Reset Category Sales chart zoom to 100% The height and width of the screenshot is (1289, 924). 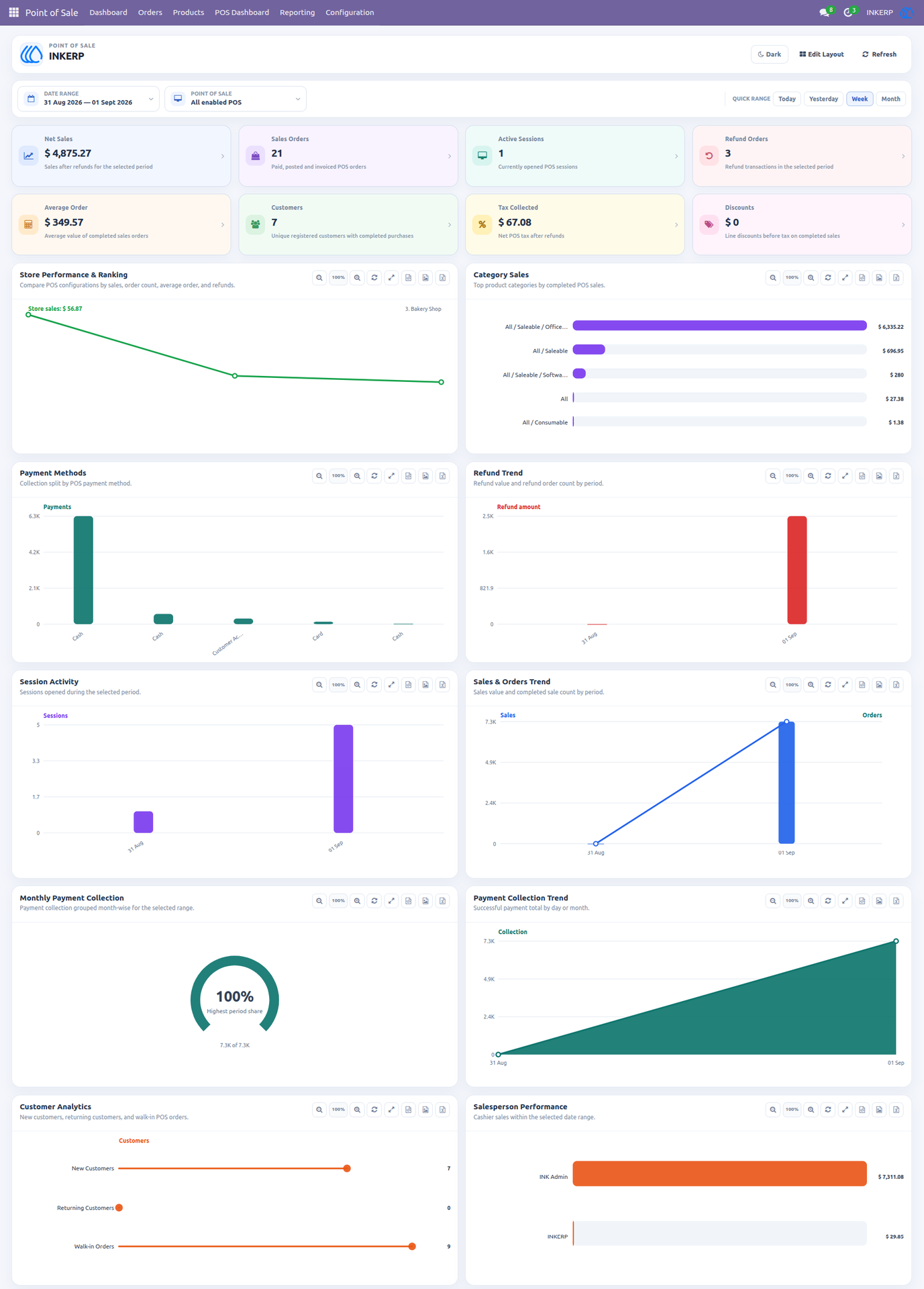point(792,277)
